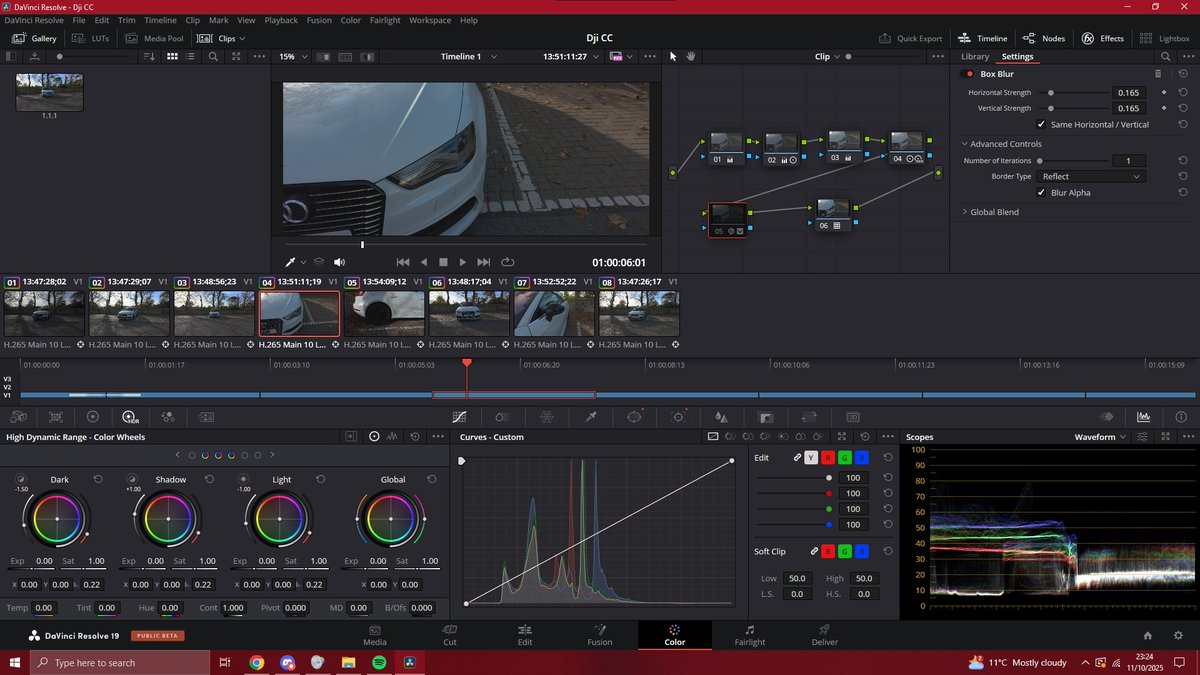This screenshot has height=675, width=1200.
Task: Open the Waveform scope type dropdown
Action: pos(1101,437)
